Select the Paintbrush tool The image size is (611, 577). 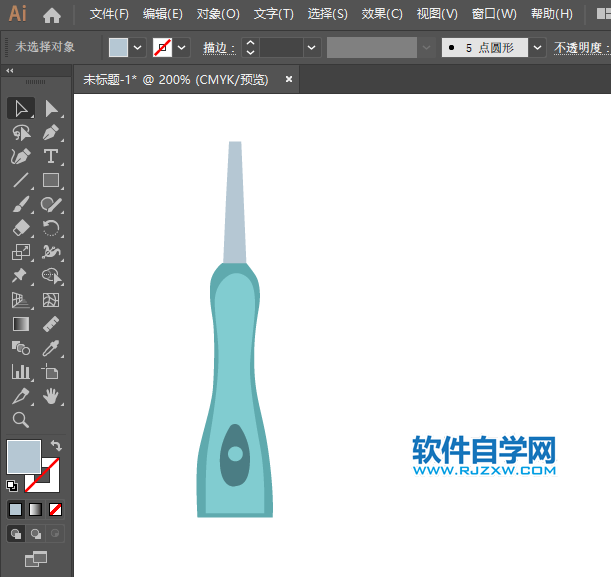coord(21,205)
